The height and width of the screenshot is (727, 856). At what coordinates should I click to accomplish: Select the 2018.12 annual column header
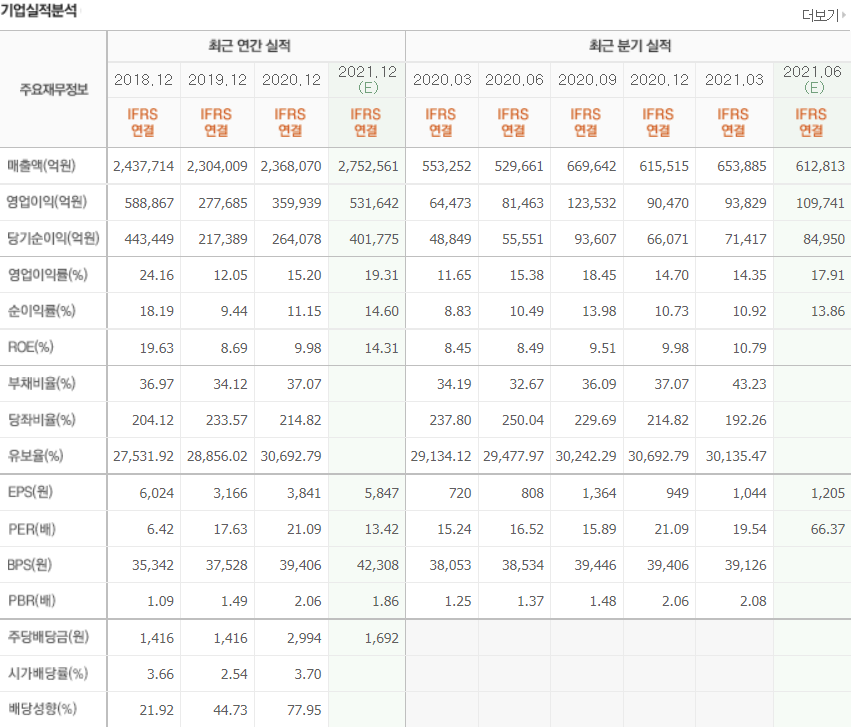click(144, 80)
